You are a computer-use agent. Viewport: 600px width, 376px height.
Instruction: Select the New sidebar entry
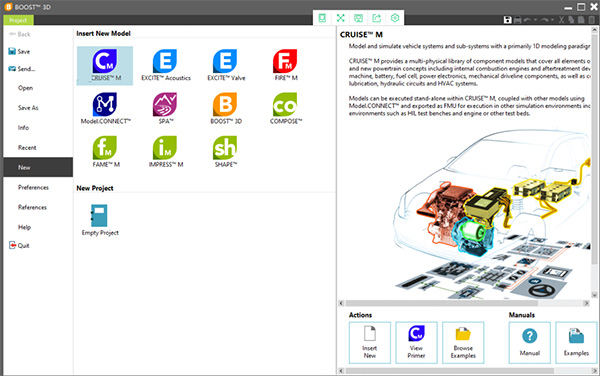click(x=38, y=167)
